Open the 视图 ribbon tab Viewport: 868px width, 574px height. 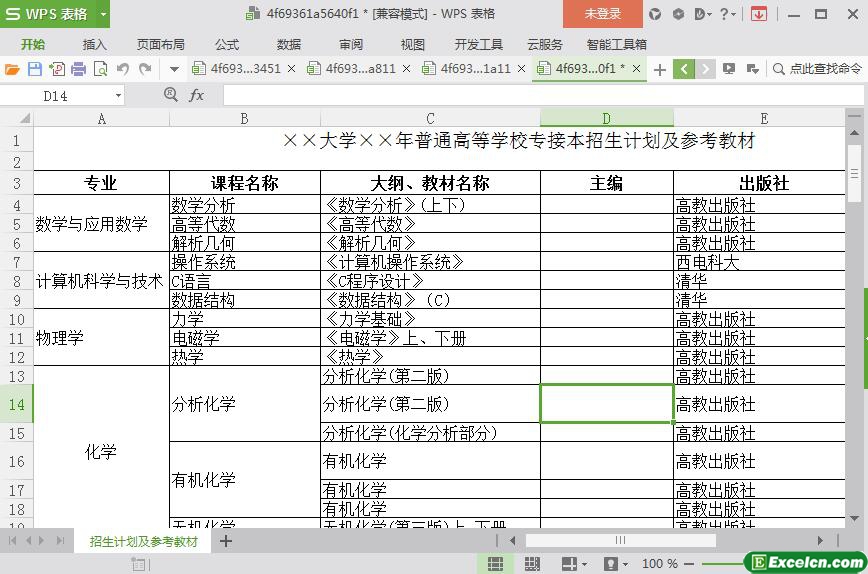(x=412, y=45)
